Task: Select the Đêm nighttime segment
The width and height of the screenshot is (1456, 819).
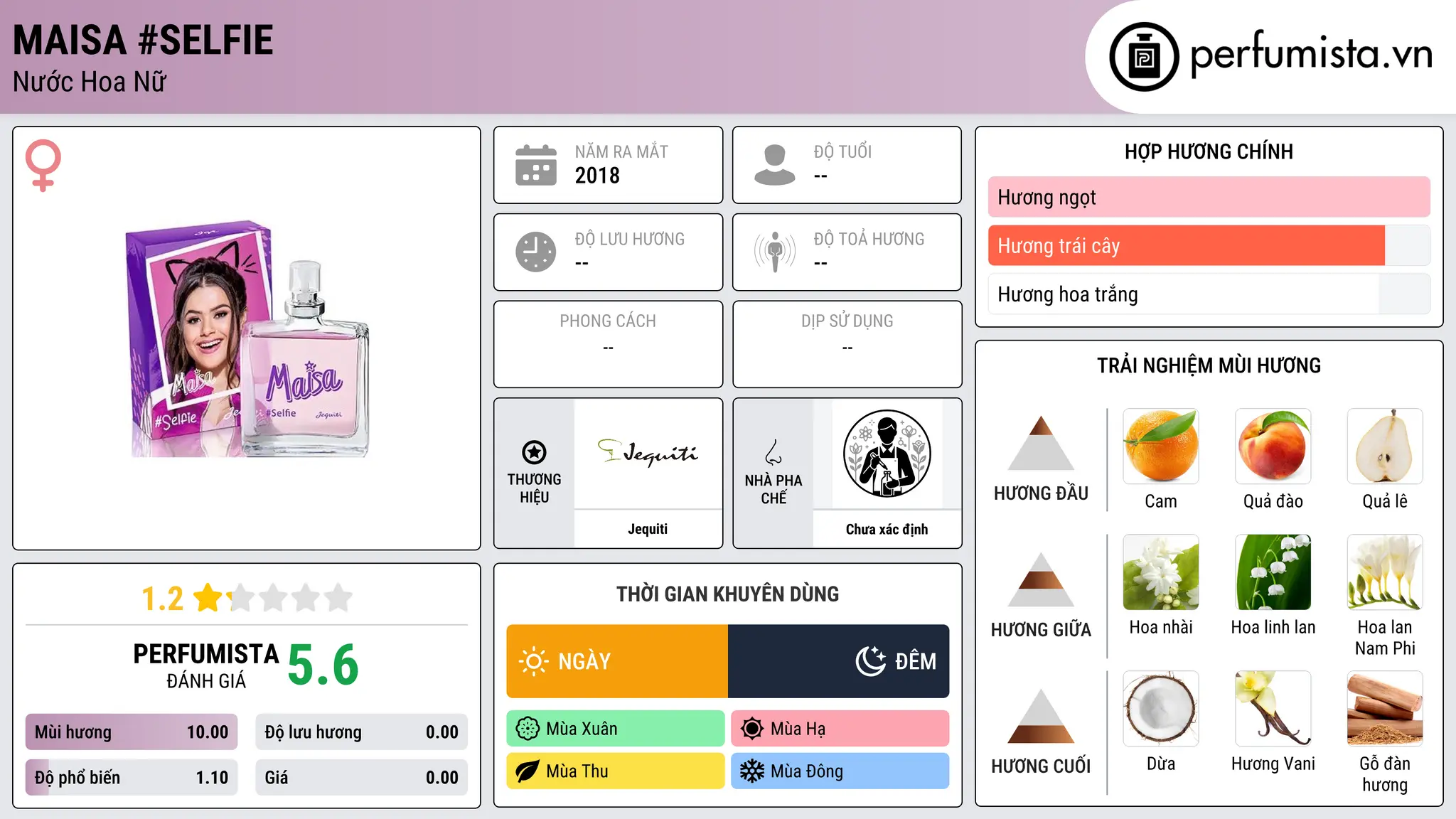Action: (839, 661)
